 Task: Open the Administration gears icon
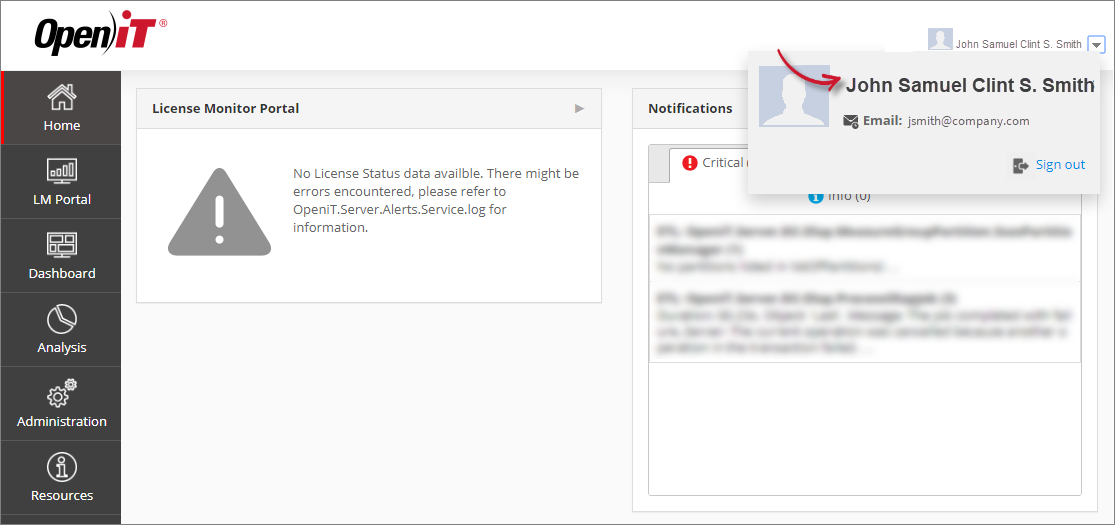(x=62, y=393)
